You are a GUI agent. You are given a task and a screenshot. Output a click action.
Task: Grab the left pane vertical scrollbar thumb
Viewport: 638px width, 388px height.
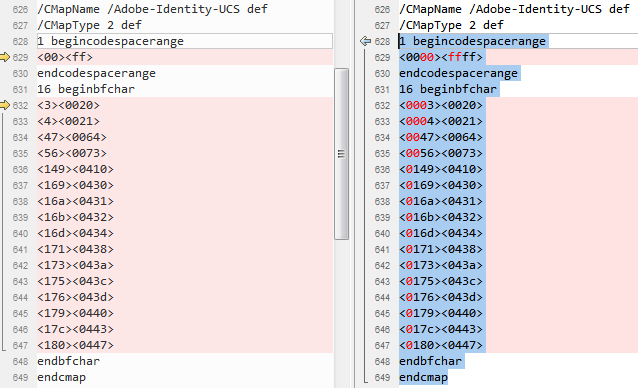pyautogui.click(x=341, y=154)
